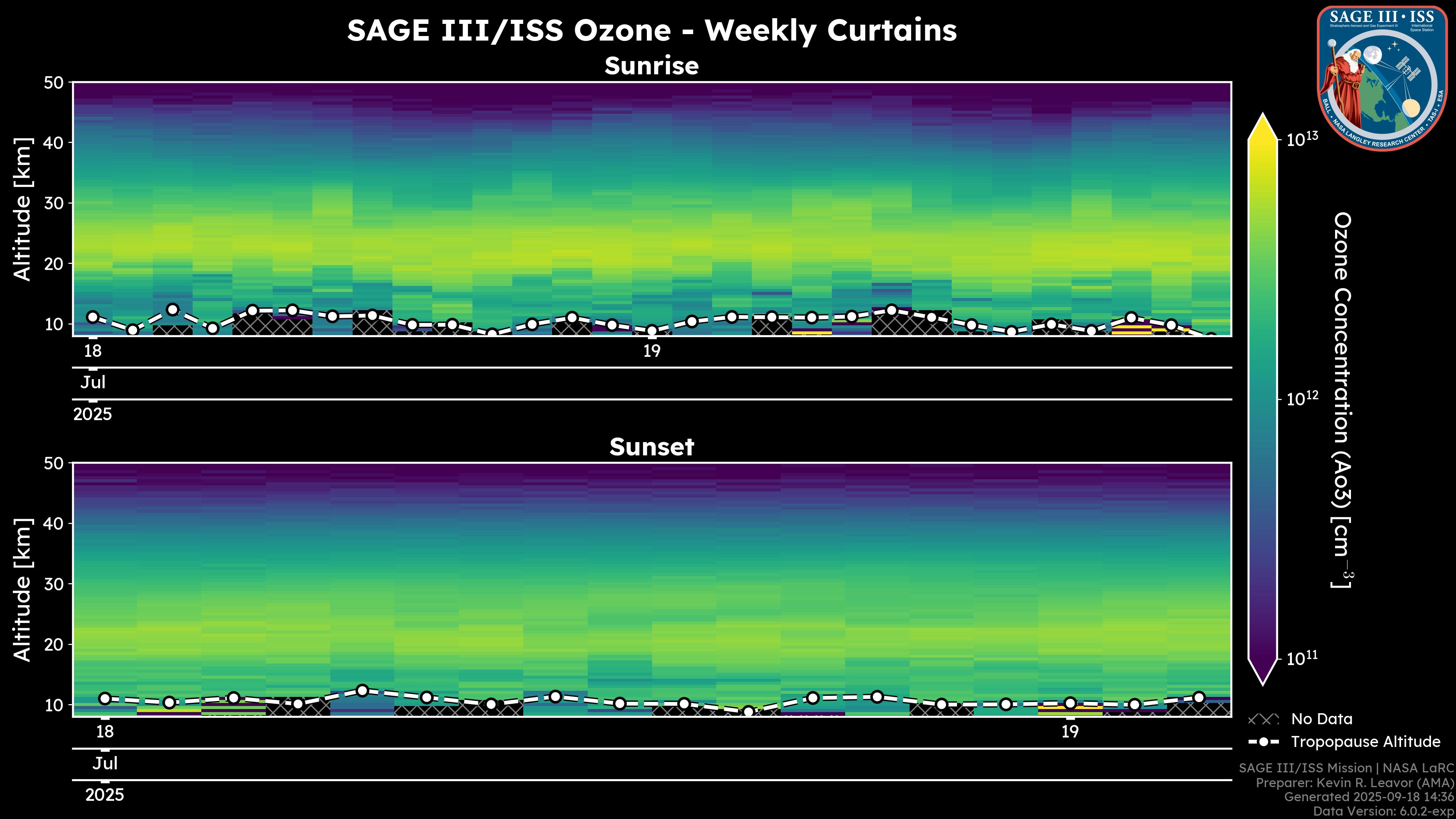Click the No Data hatch legend icon

tap(1263, 719)
